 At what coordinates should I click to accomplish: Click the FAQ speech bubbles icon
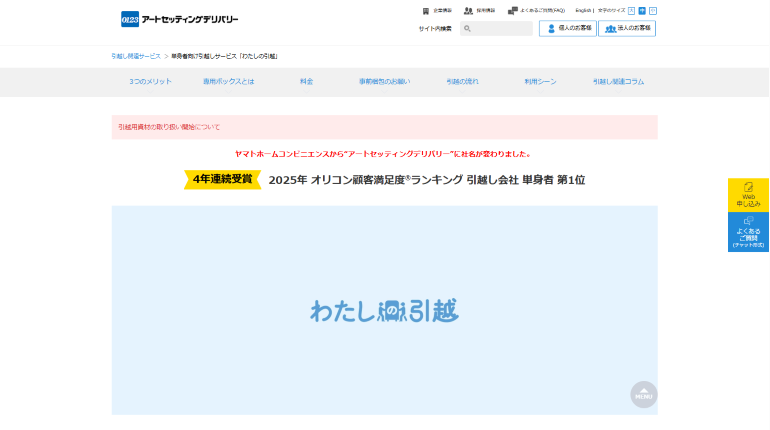[513, 10]
